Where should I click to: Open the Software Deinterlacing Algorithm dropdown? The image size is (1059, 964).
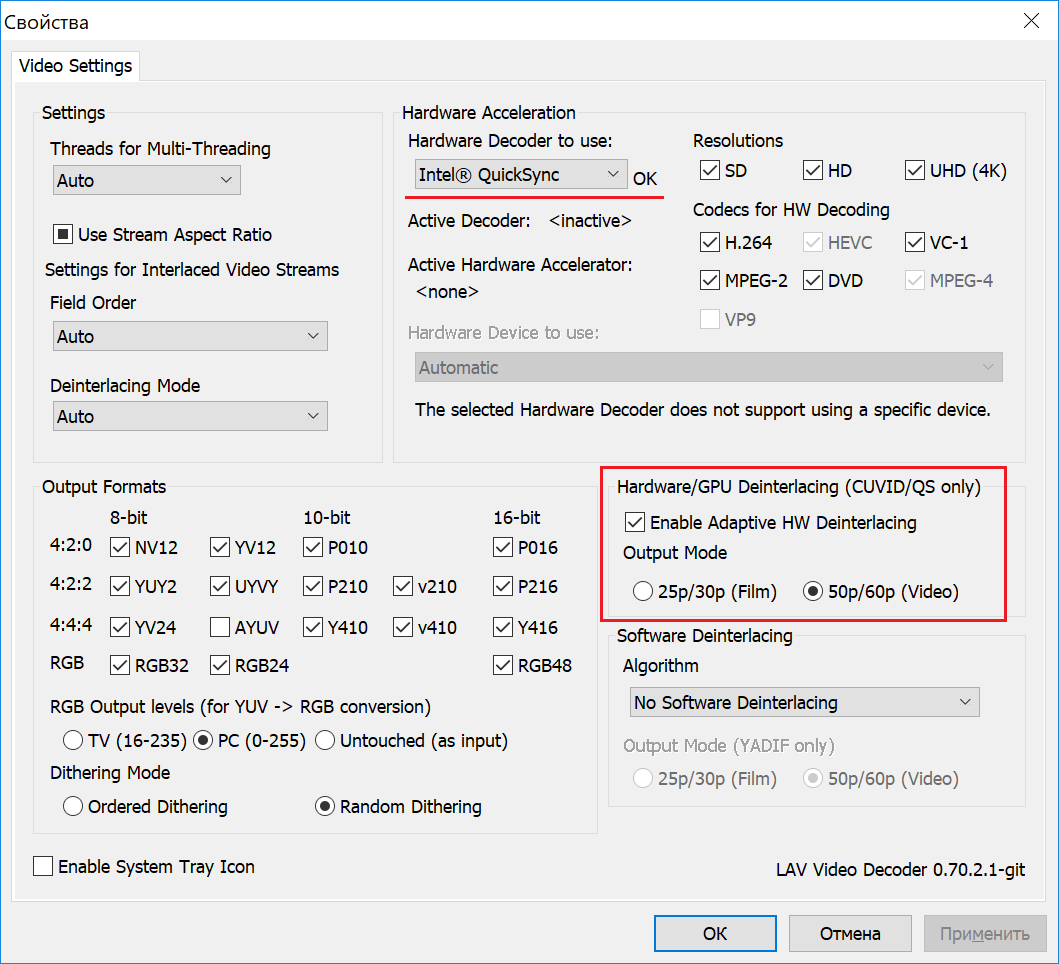click(x=803, y=703)
